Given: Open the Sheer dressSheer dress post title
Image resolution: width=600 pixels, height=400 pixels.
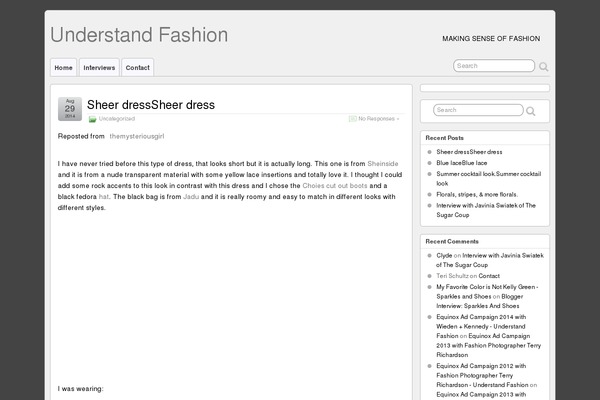Looking at the screenshot, I should click(x=151, y=105).
